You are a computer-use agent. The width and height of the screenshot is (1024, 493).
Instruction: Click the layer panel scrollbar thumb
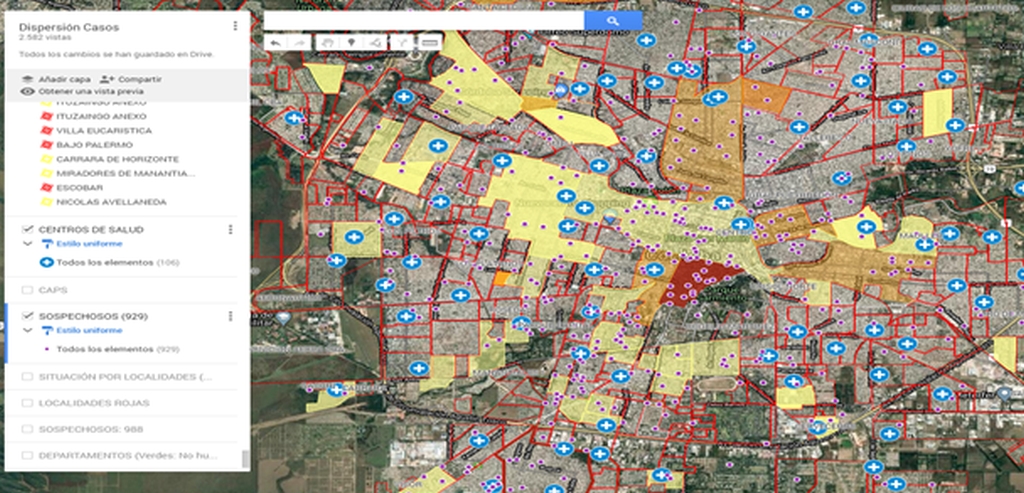[246, 459]
